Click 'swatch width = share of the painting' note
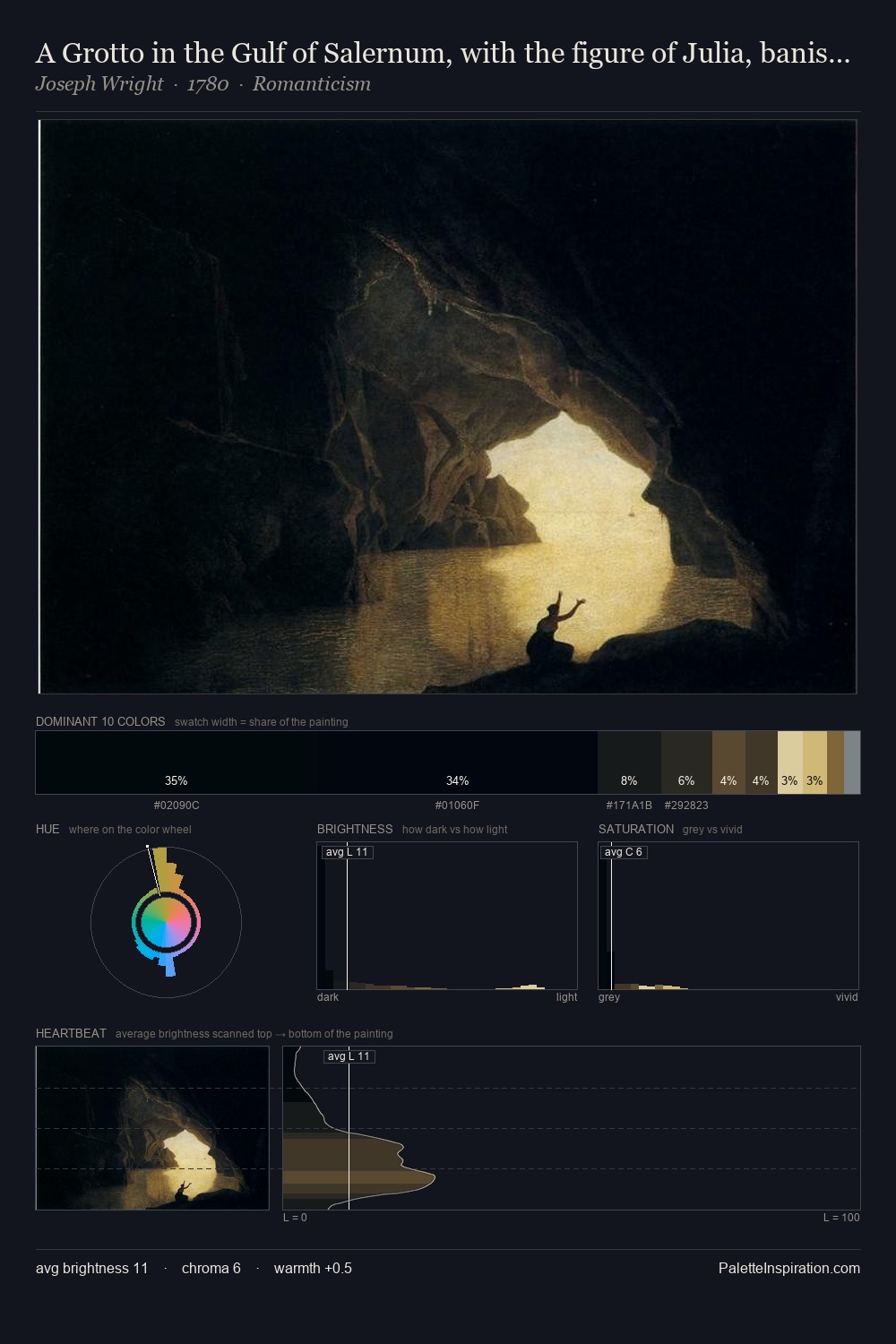The height and width of the screenshot is (1344, 896). (x=261, y=722)
